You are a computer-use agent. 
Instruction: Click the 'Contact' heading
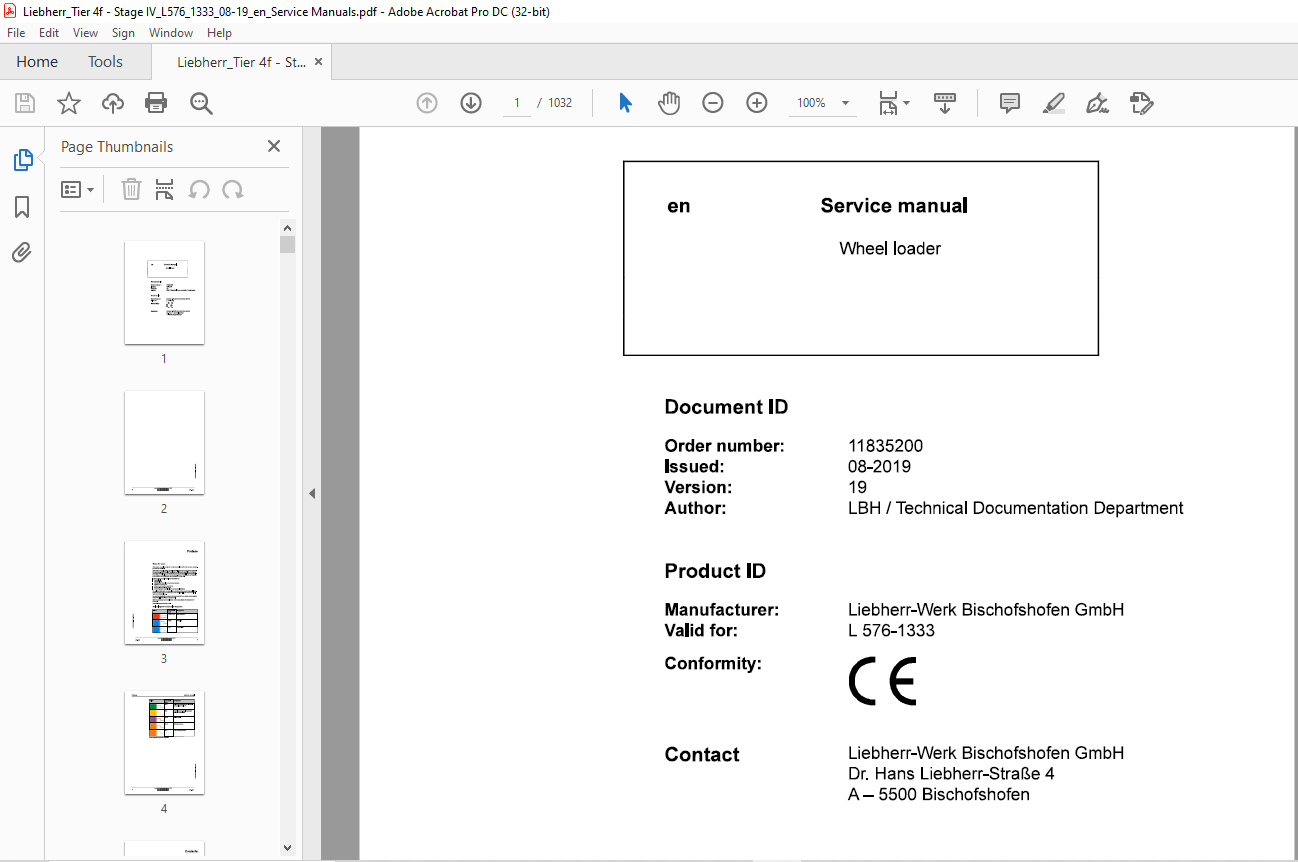point(702,755)
